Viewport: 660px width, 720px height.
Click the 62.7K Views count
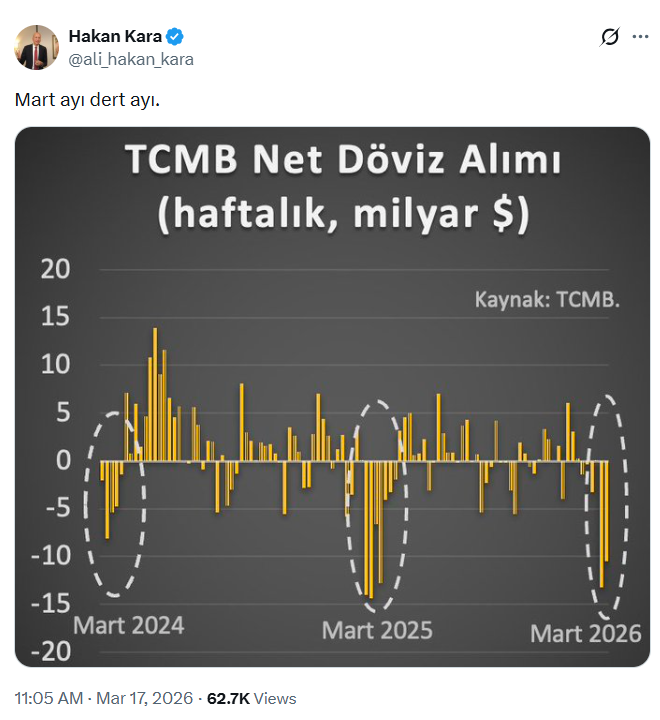pos(251,698)
